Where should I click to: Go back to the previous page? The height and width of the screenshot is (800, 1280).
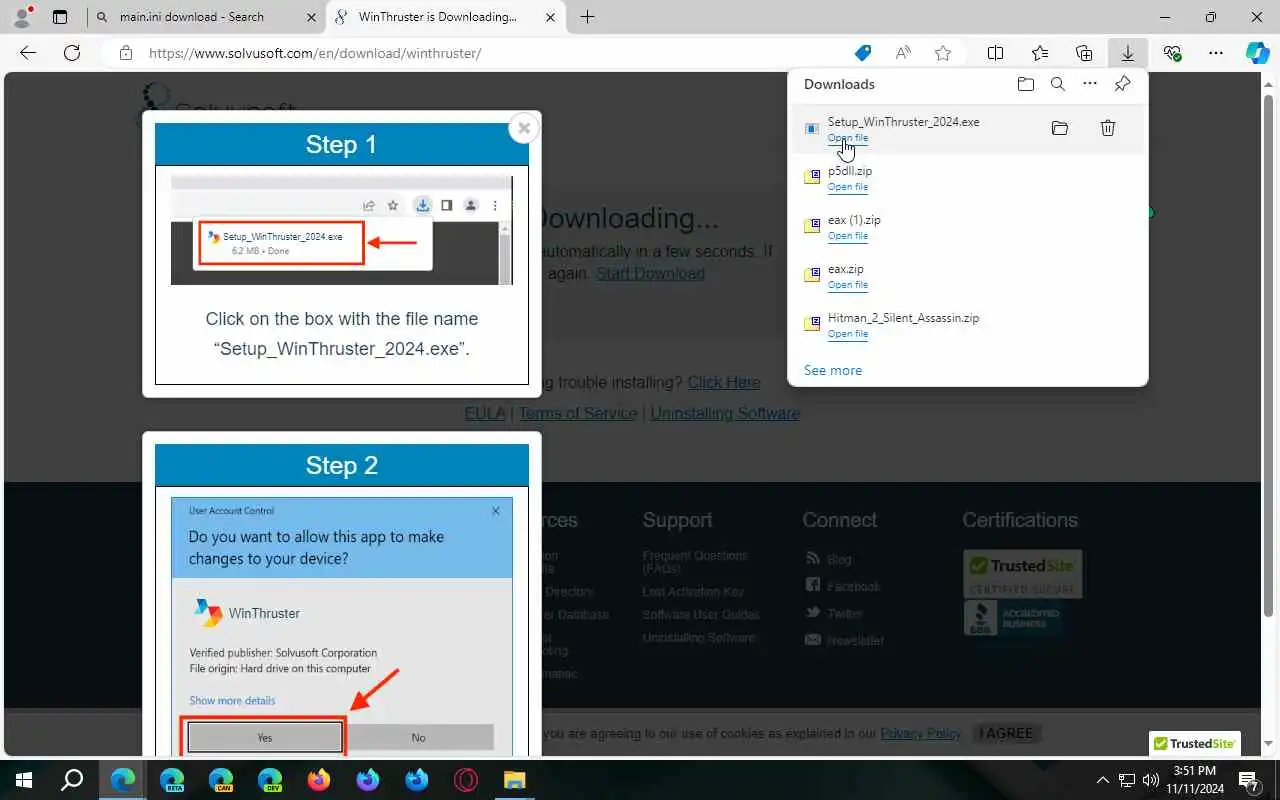point(28,53)
